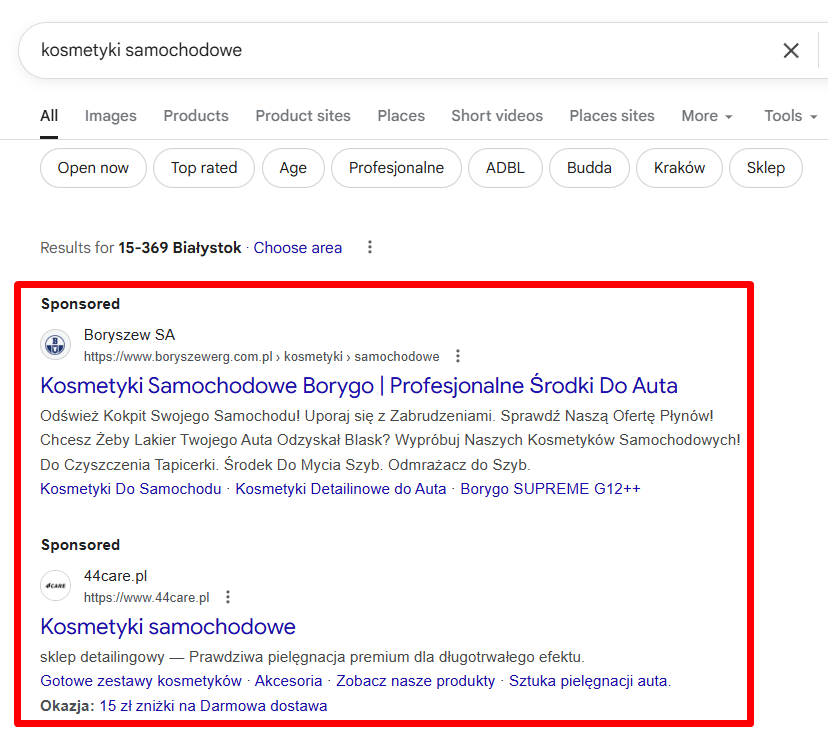Open the Short videos tab
The image size is (828, 738).
pyautogui.click(x=496, y=116)
